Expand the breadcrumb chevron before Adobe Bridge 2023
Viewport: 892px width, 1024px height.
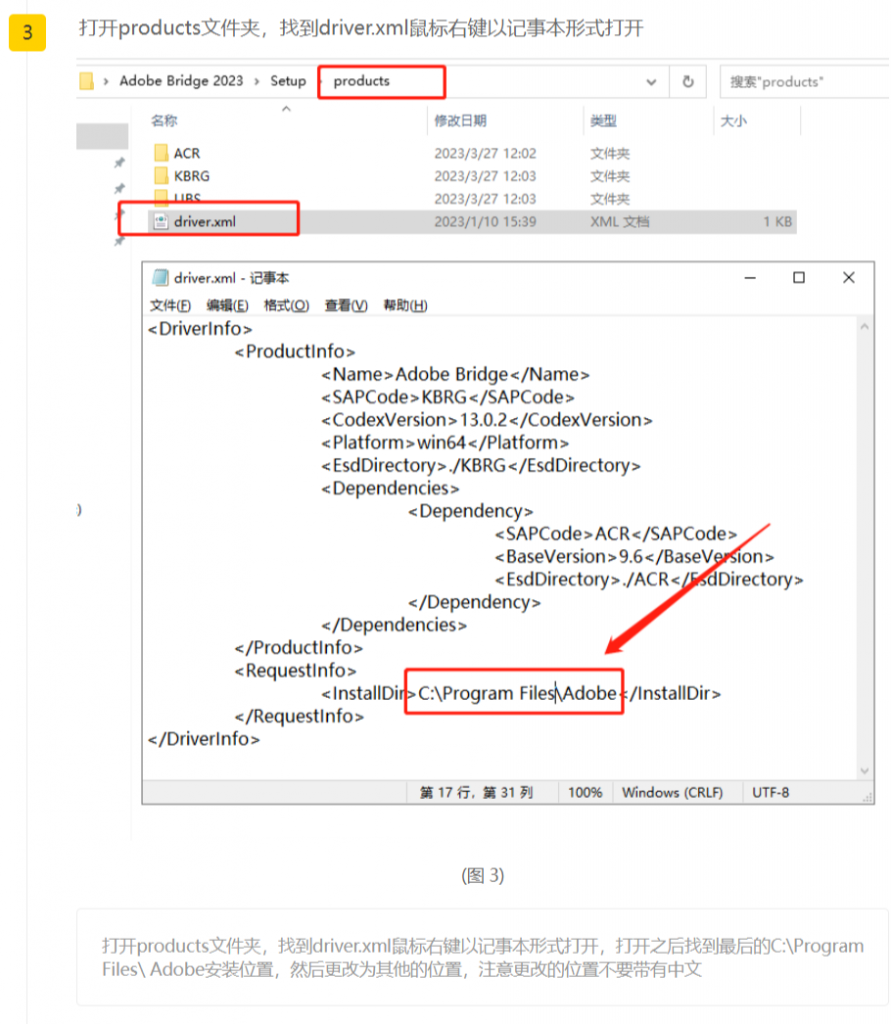point(106,82)
